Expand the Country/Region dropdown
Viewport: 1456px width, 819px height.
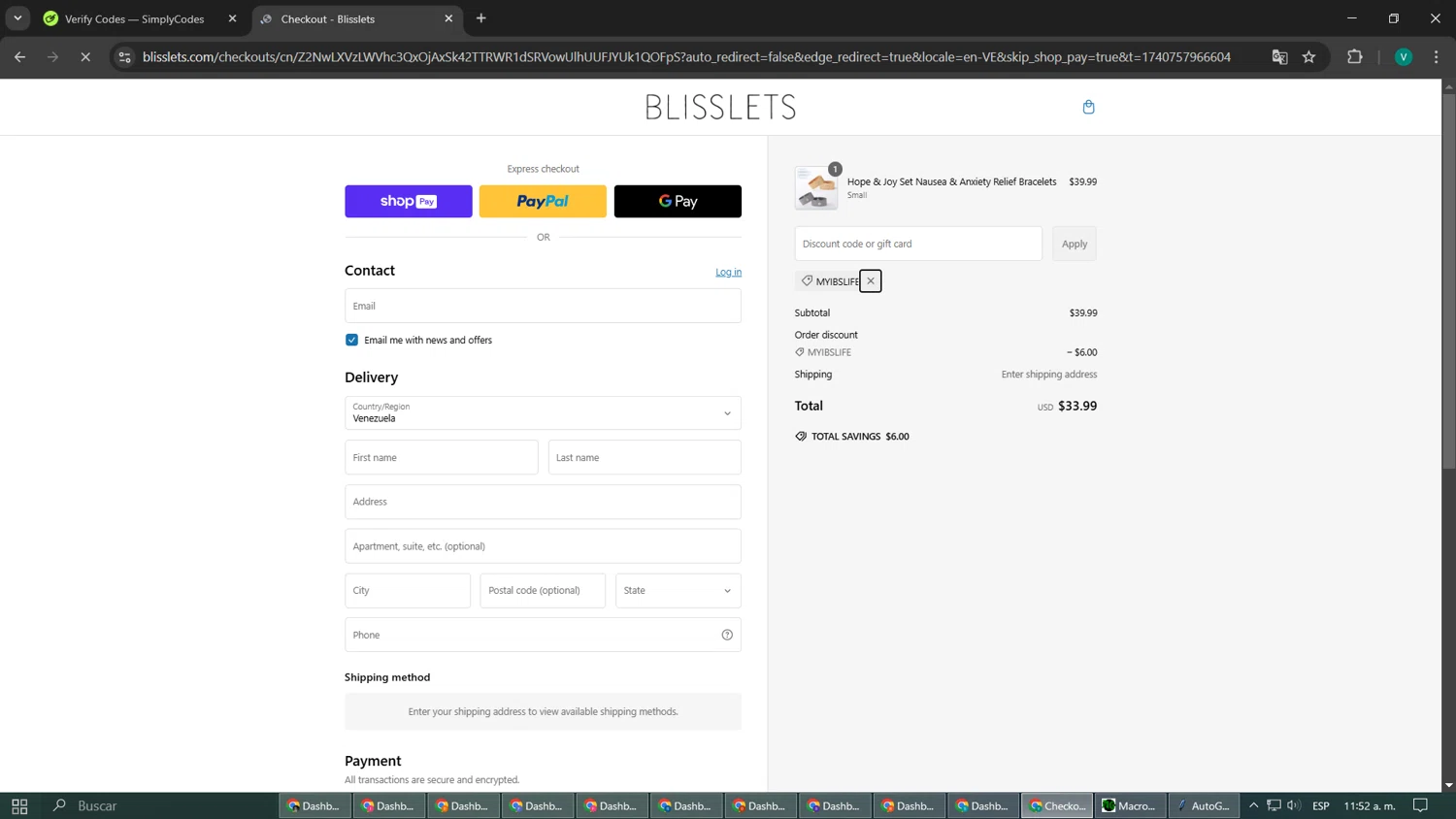(x=543, y=412)
